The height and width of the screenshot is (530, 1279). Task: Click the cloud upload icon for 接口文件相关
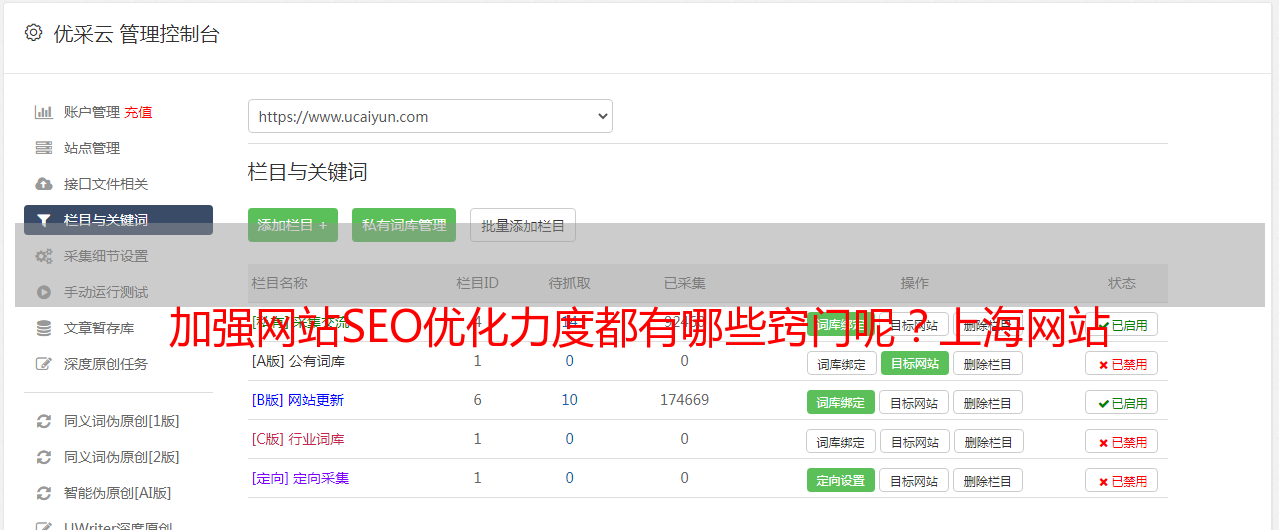click(43, 184)
